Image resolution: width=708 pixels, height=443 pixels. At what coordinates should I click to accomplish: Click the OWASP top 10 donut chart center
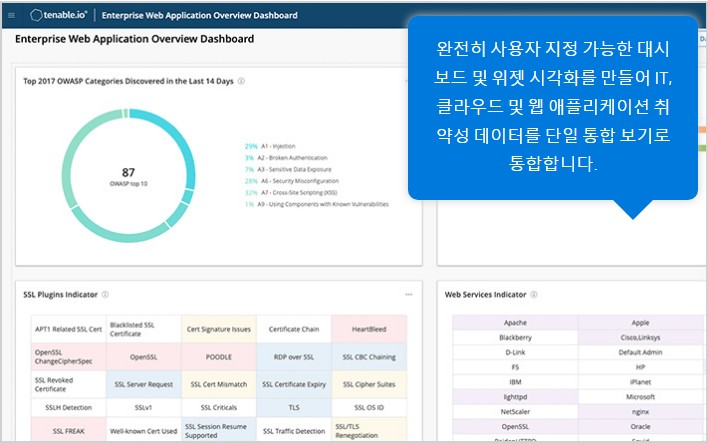[128, 176]
